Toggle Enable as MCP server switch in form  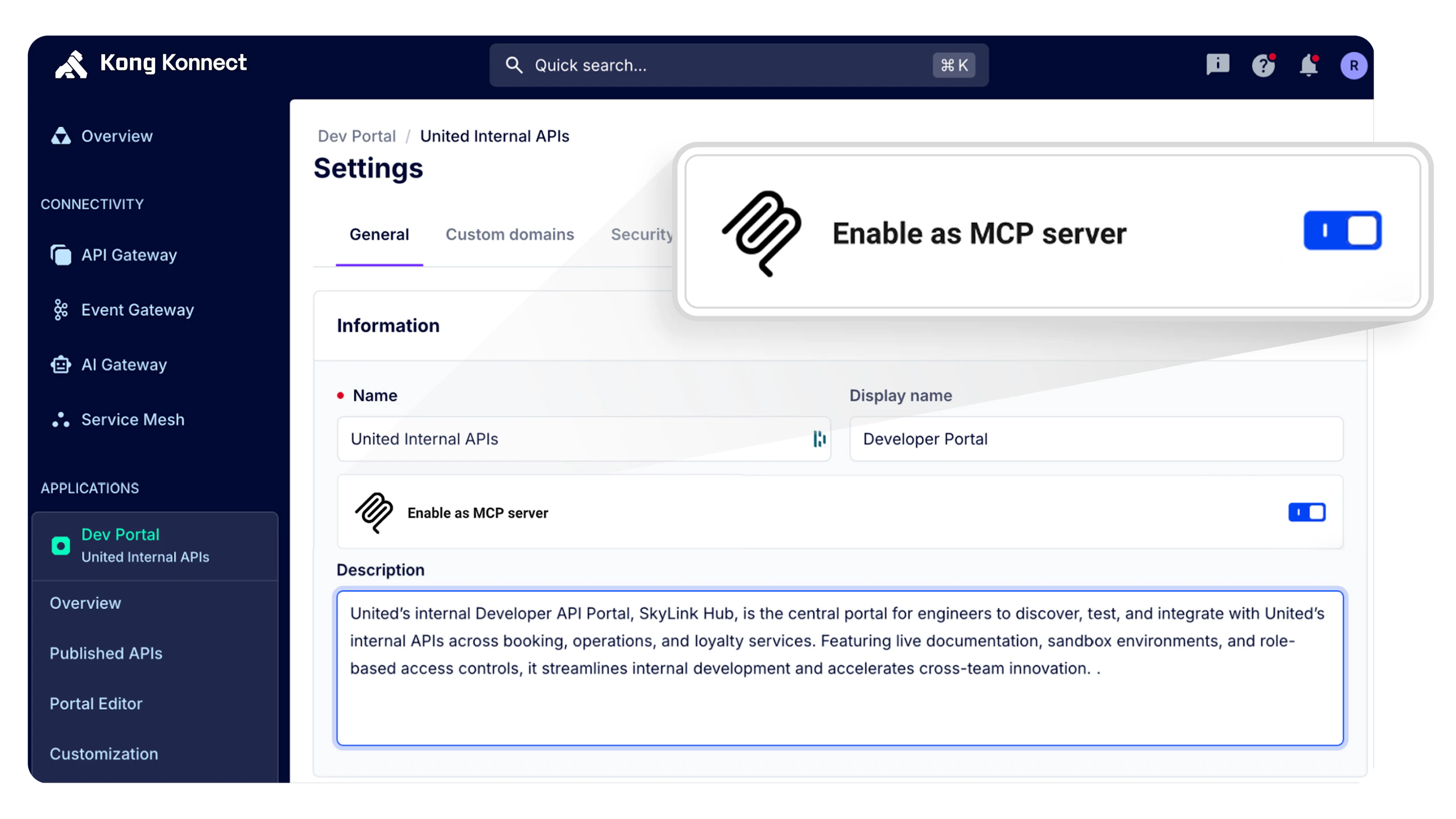pyautogui.click(x=1306, y=512)
